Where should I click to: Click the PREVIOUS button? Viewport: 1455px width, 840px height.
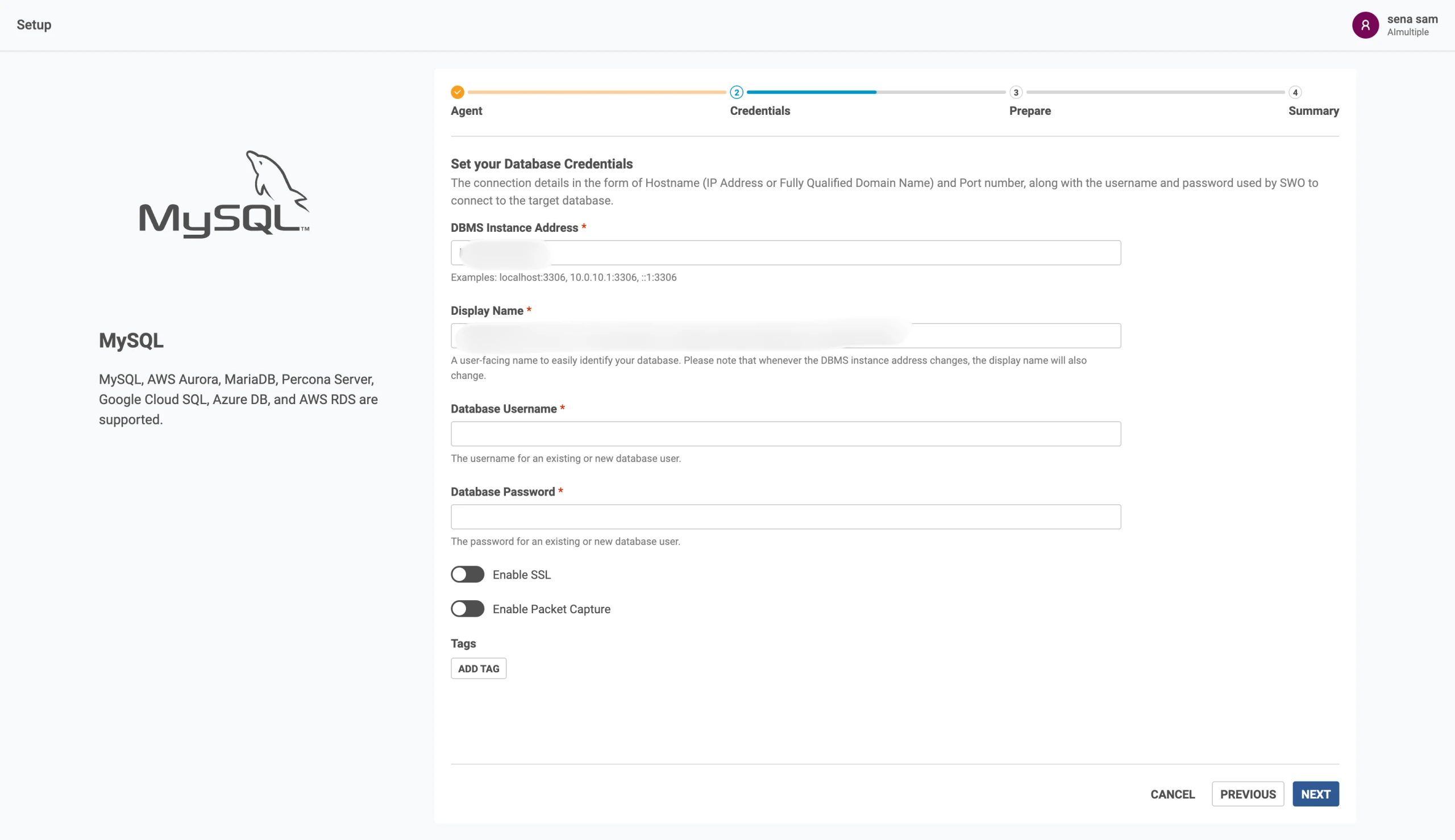tap(1248, 794)
